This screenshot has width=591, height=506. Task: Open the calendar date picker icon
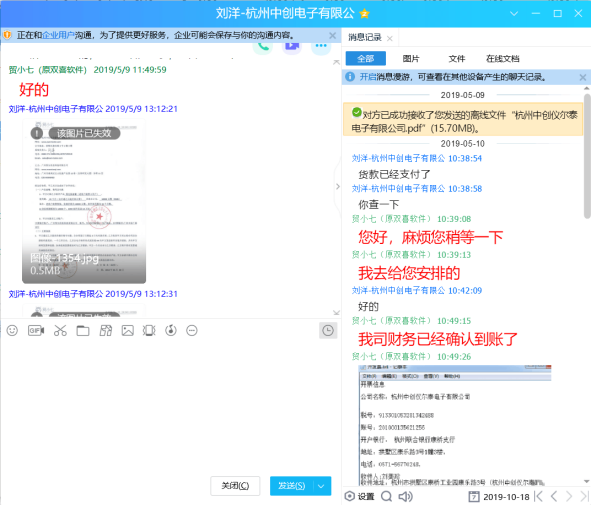[473, 497]
